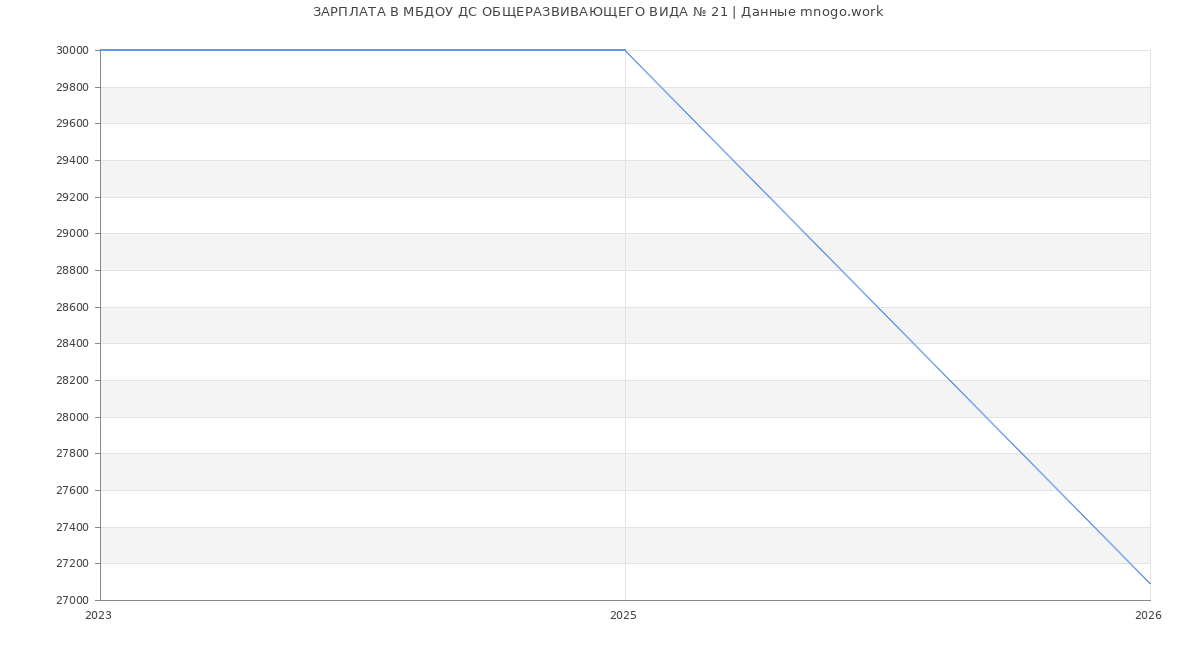The height and width of the screenshot is (650, 1200).
Task: Click the 2023 x-axis label
Action: point(99,616)
